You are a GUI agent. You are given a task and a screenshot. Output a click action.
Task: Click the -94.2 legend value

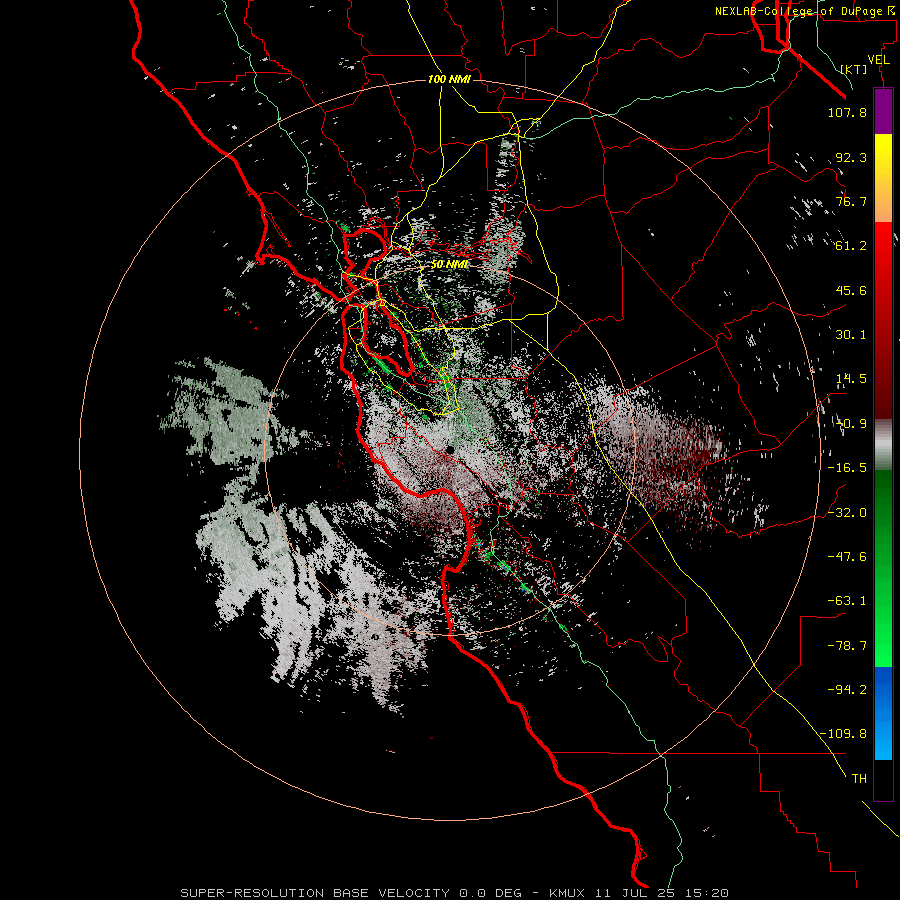tap(847, 689)
